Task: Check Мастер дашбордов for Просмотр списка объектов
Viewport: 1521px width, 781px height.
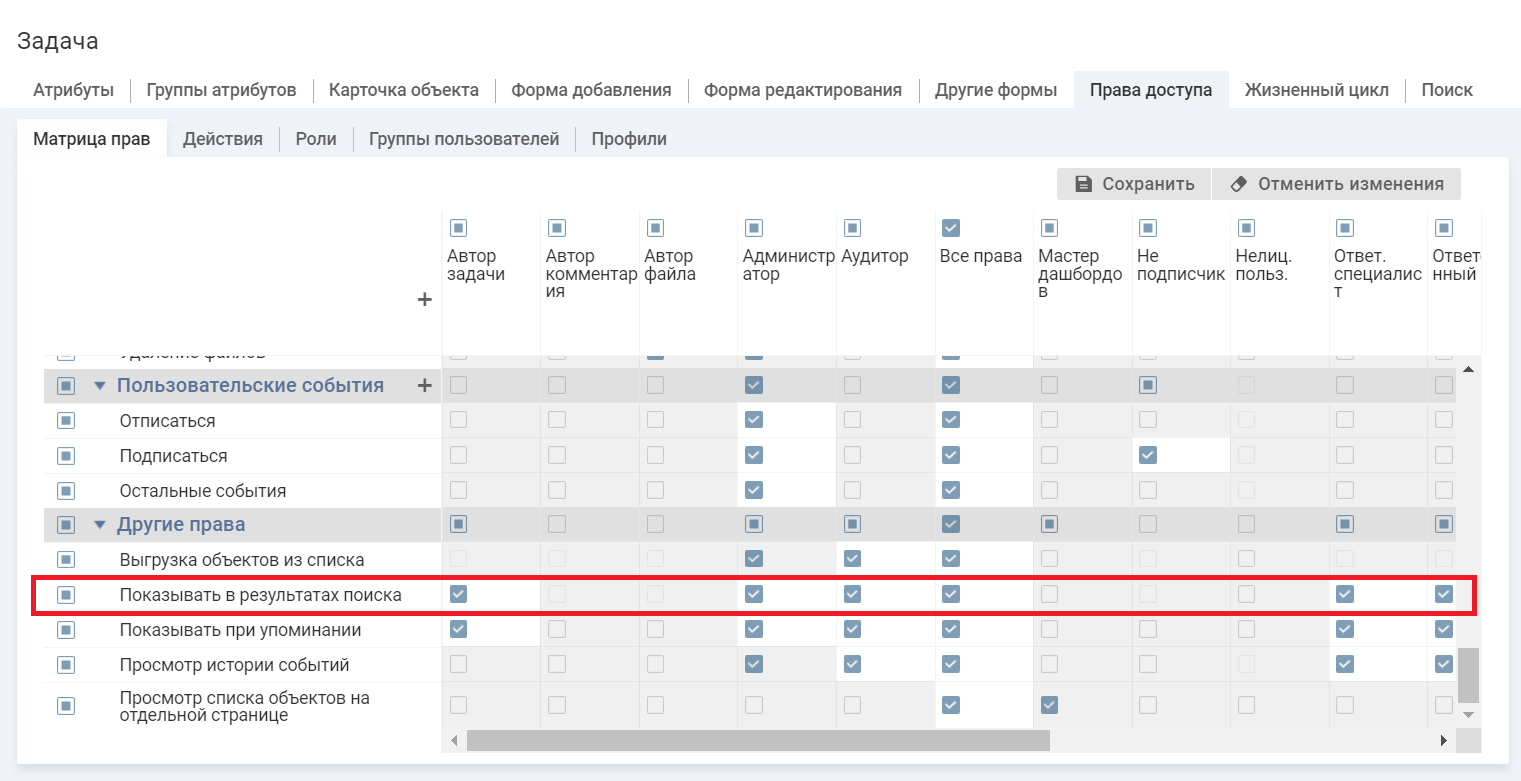Action: tap(1049, 705)
